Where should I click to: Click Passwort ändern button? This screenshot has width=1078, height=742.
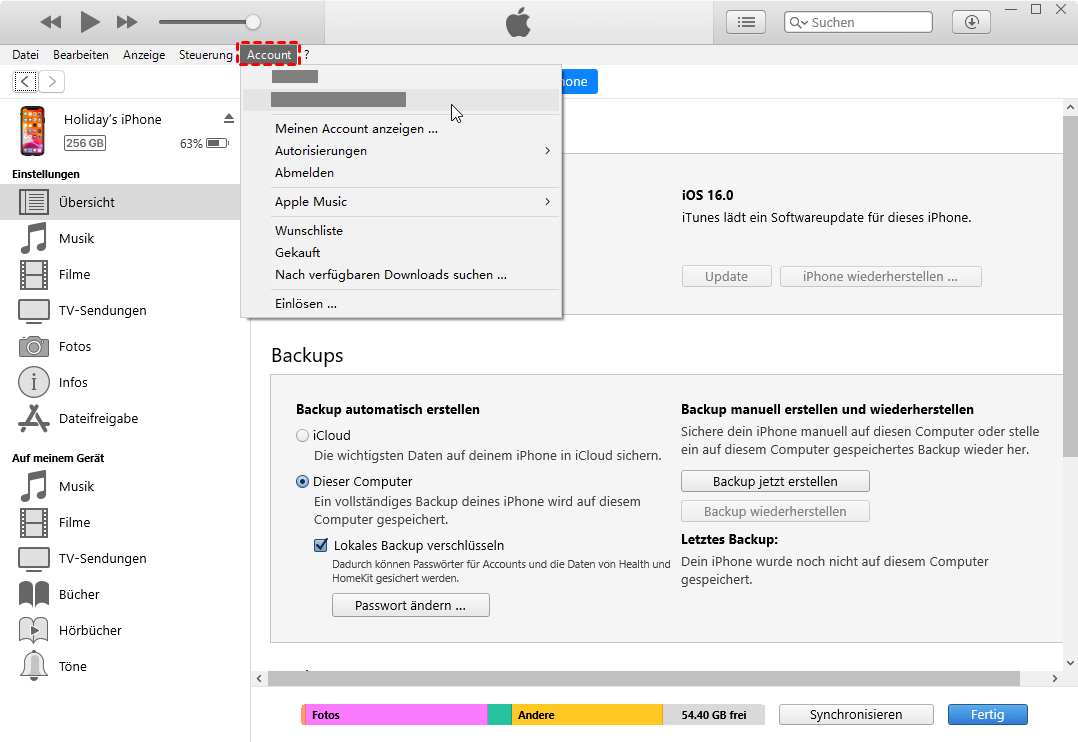(410, 605)
